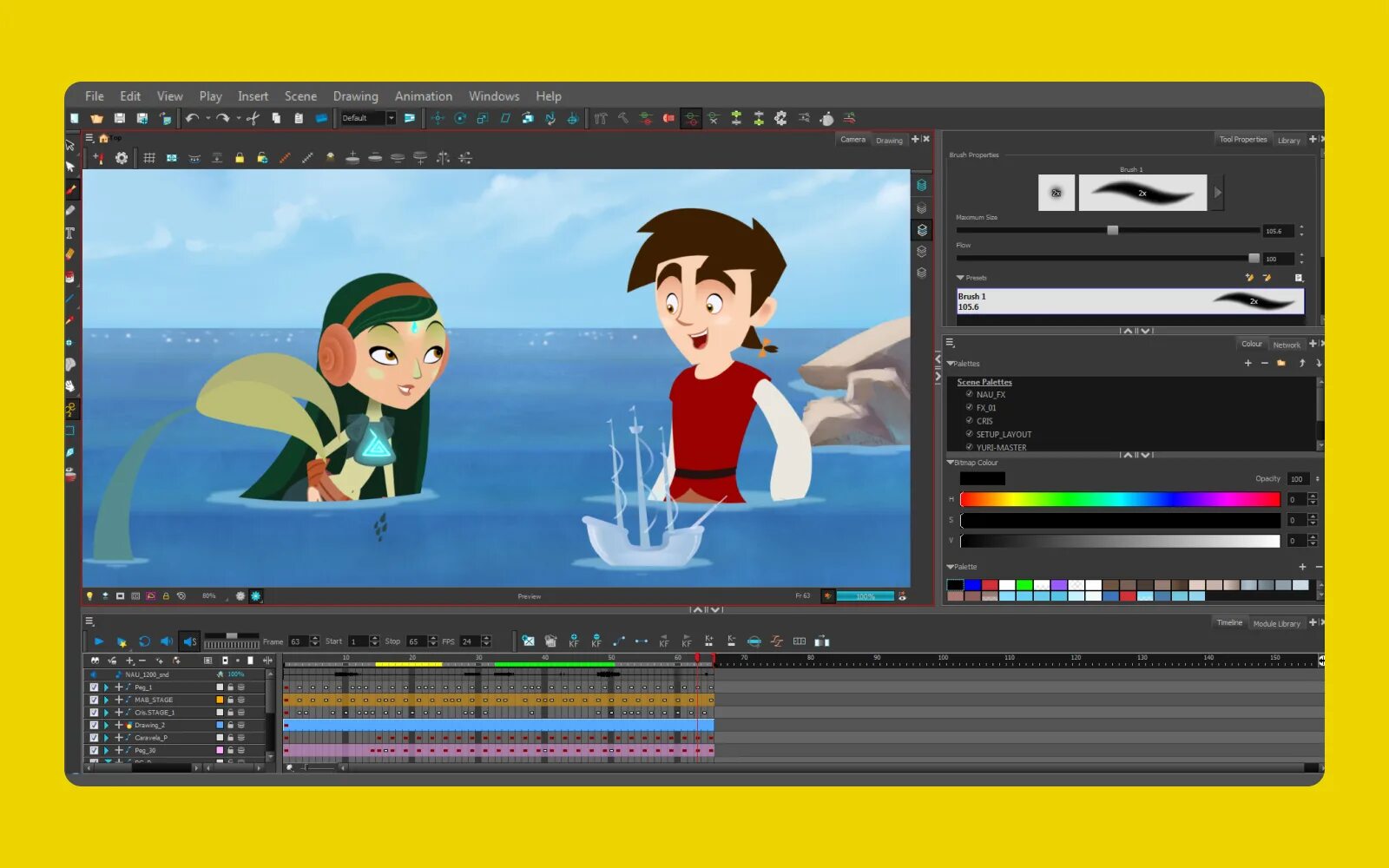Click the Hue rainbow colour bar
This screenshot has width=1389, height=868.
coord(1120,499)
